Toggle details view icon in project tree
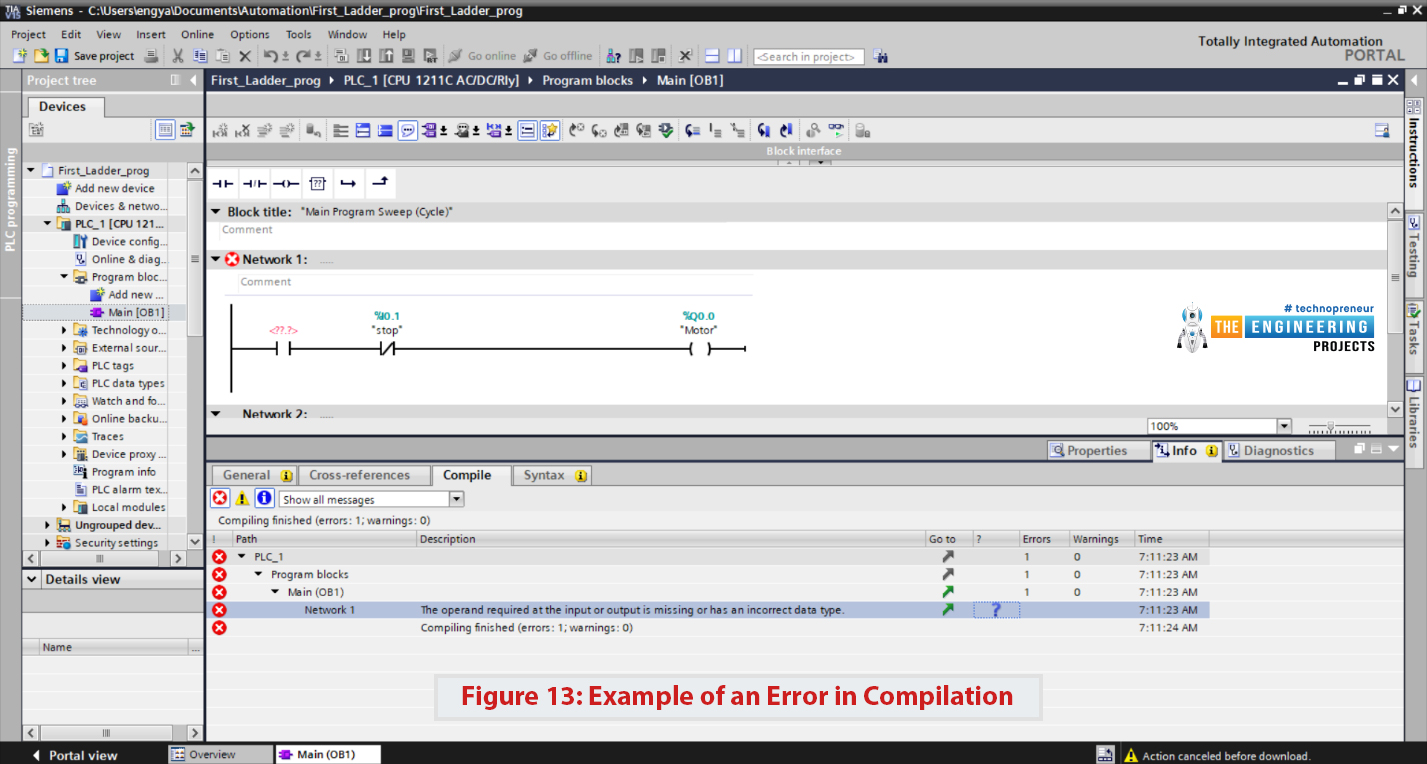 point(165,129)
